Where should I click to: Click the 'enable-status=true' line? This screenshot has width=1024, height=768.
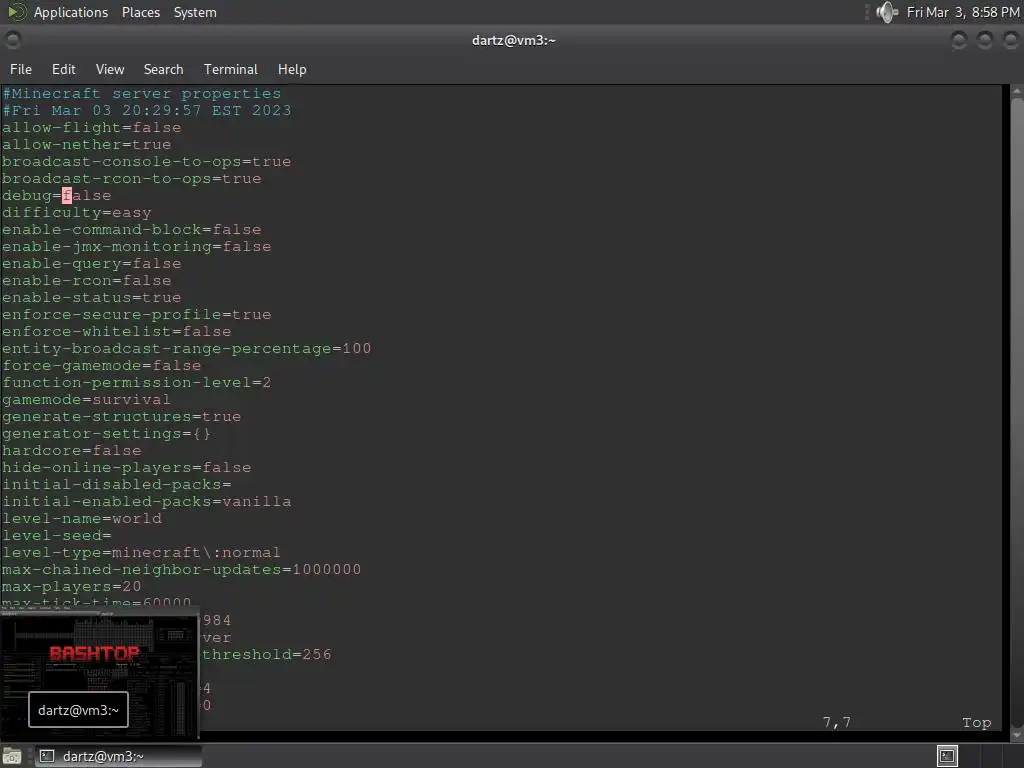(x=91, y=297)
